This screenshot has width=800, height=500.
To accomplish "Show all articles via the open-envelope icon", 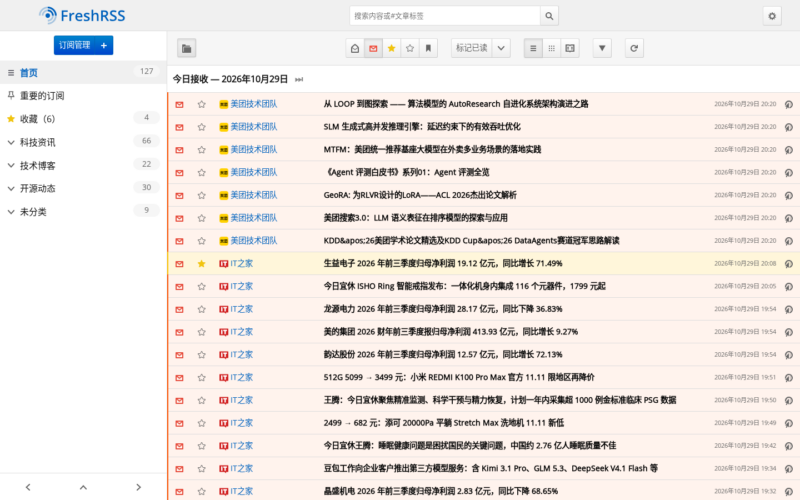I will point(355,48).
